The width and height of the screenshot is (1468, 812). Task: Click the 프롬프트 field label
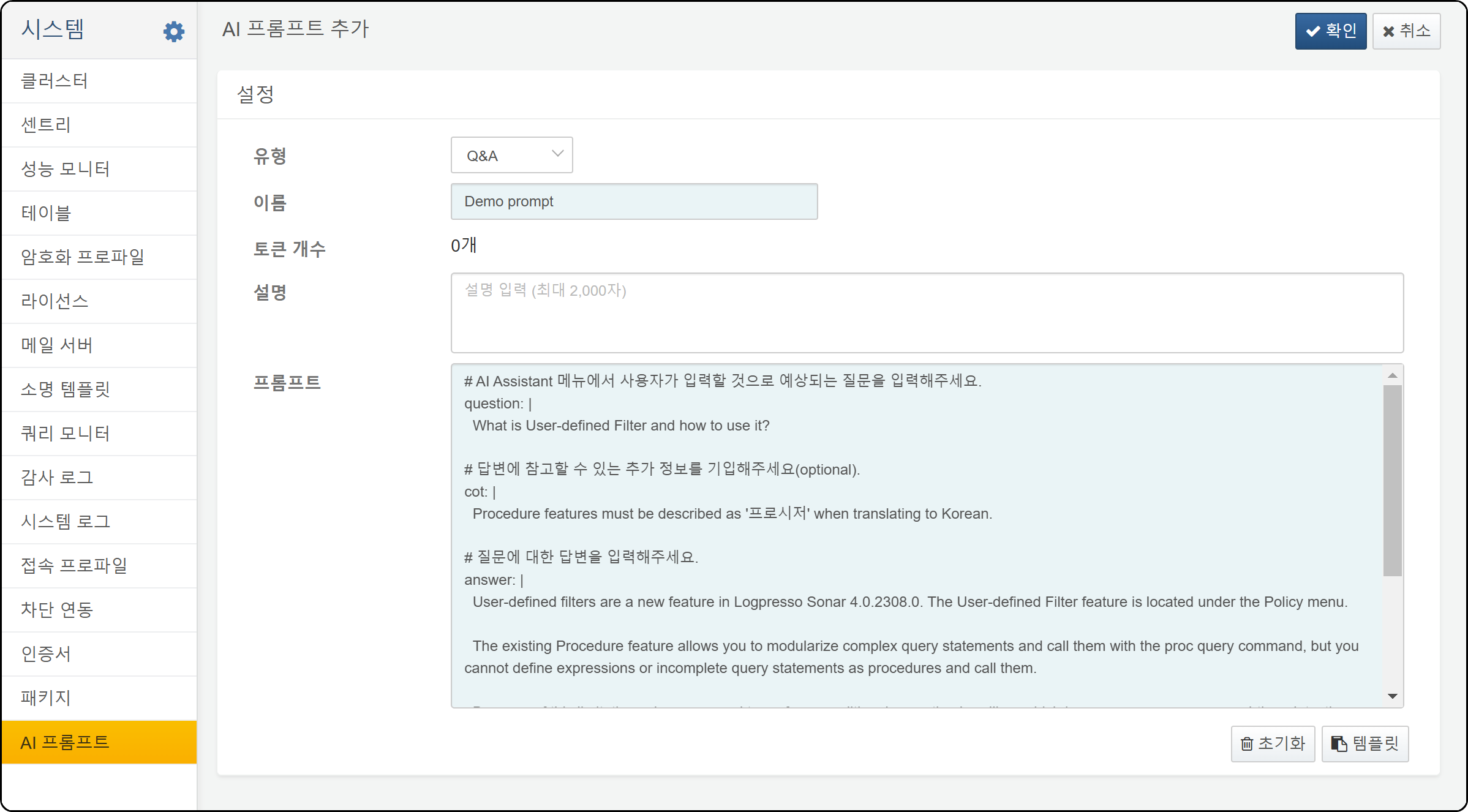[287, 383]
